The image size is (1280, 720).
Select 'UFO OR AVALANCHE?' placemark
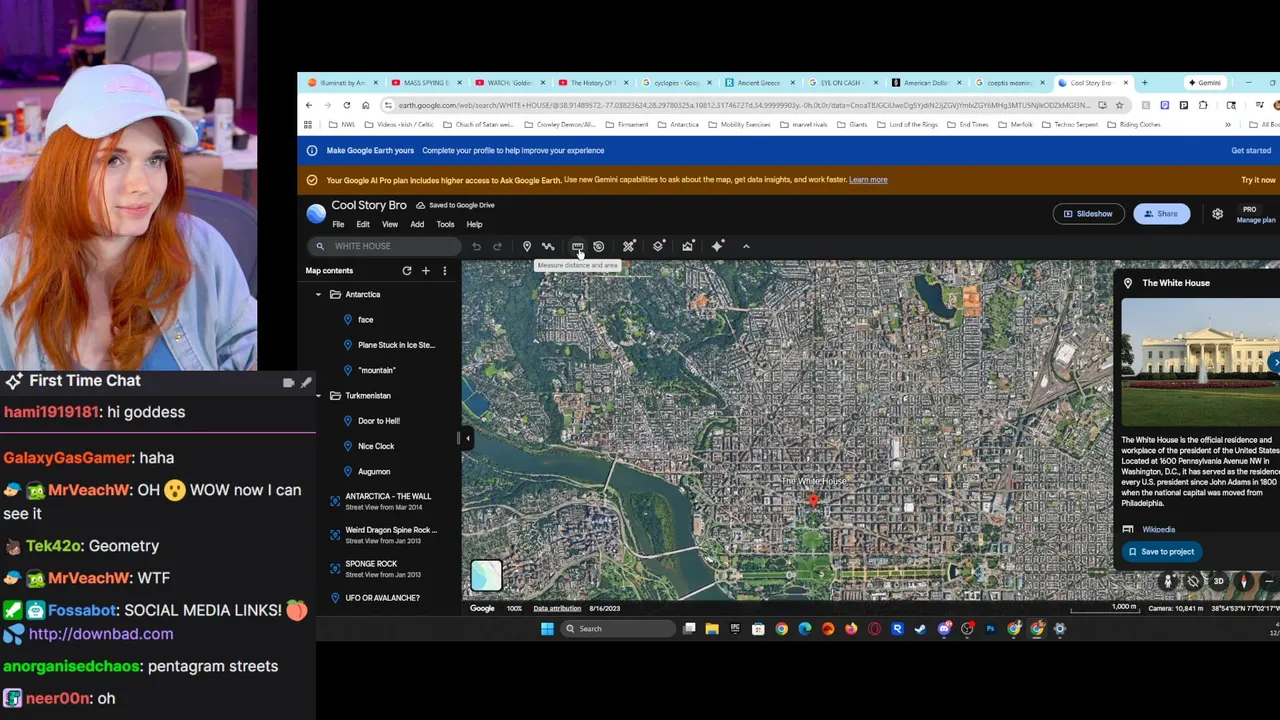tap(382, 598)
